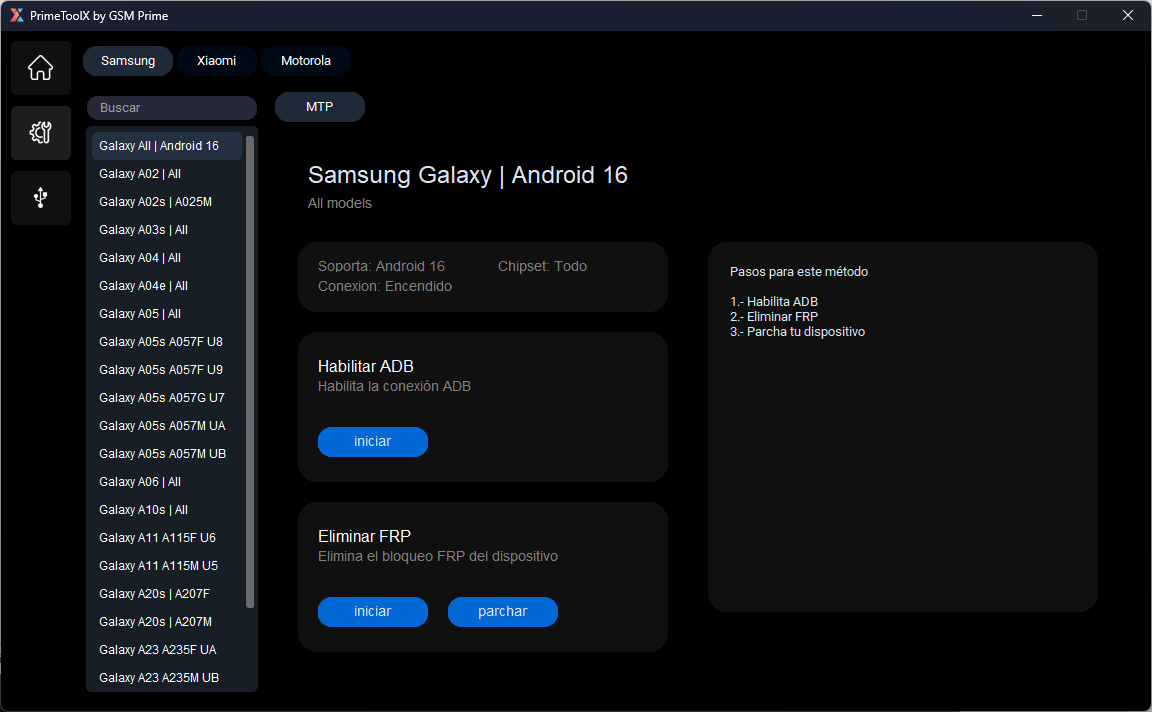
Task: Start Habilitar ADB with iniciar button
Action: tap(372, 441)
